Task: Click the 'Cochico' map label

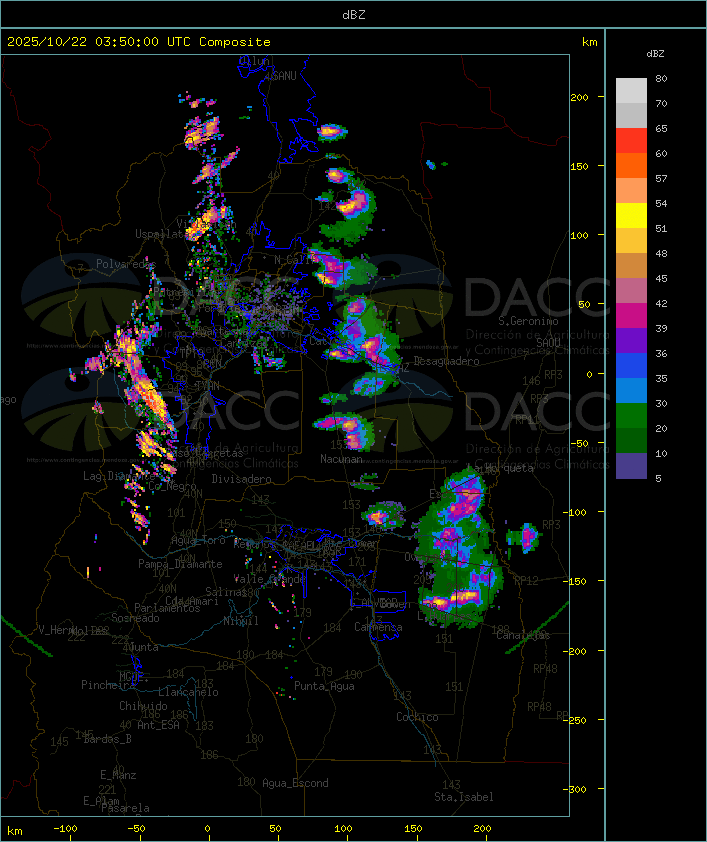Action: click(x=417, y=717)
